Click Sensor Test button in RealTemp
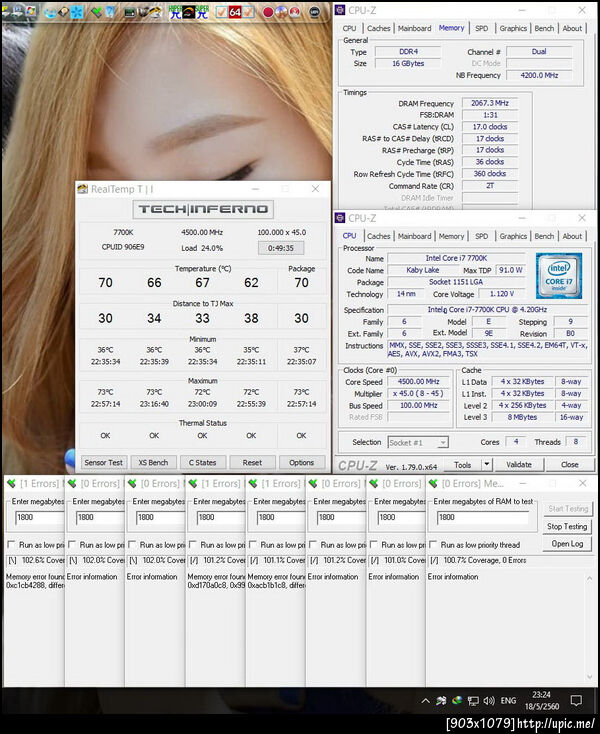 tap(103, 462)
